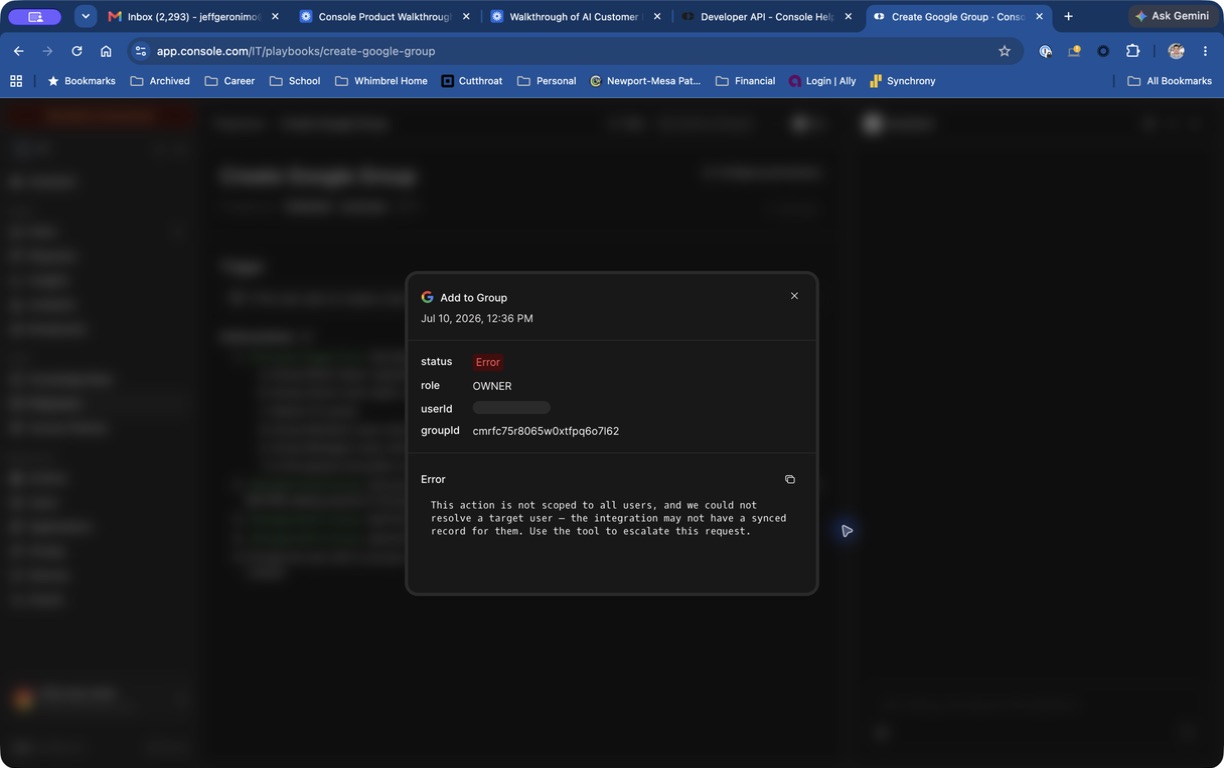
Task: Click the address bar URL field
Action: coord(575,51)
